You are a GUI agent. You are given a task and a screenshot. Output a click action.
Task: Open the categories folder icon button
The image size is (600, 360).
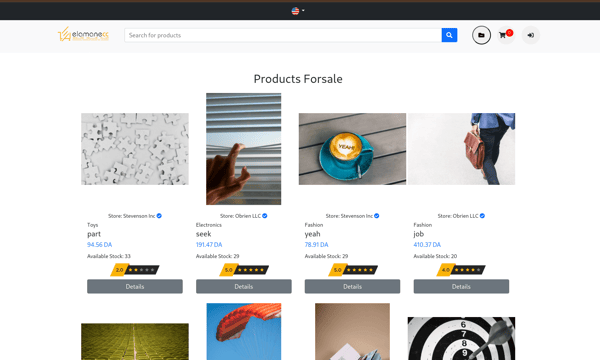(x=481, y=35)
